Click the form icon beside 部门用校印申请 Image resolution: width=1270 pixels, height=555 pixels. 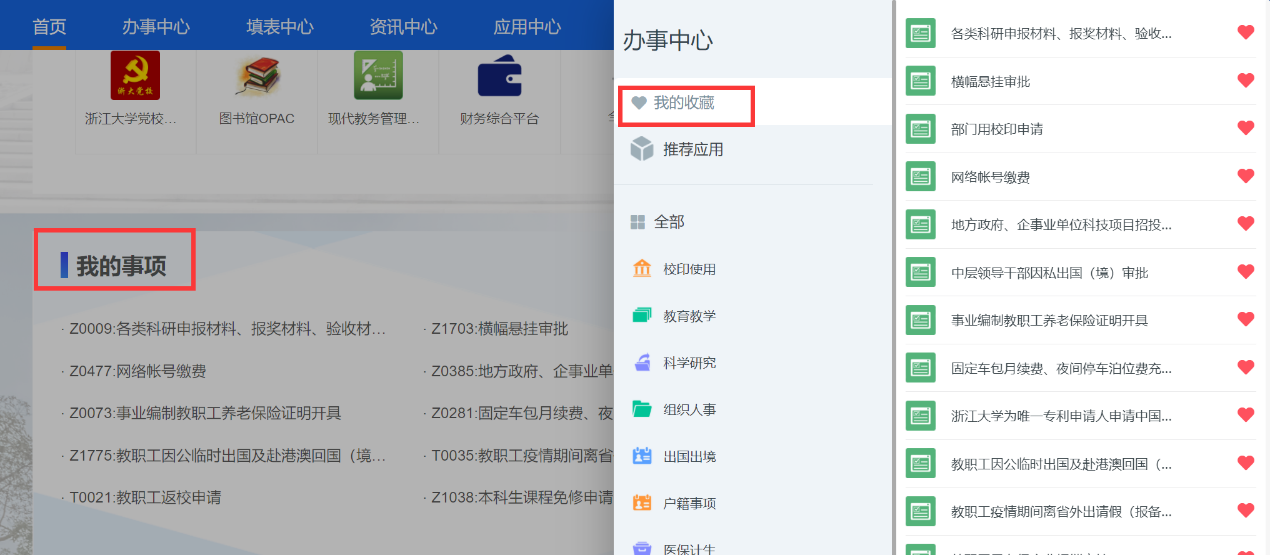click(x=920, y=129)
